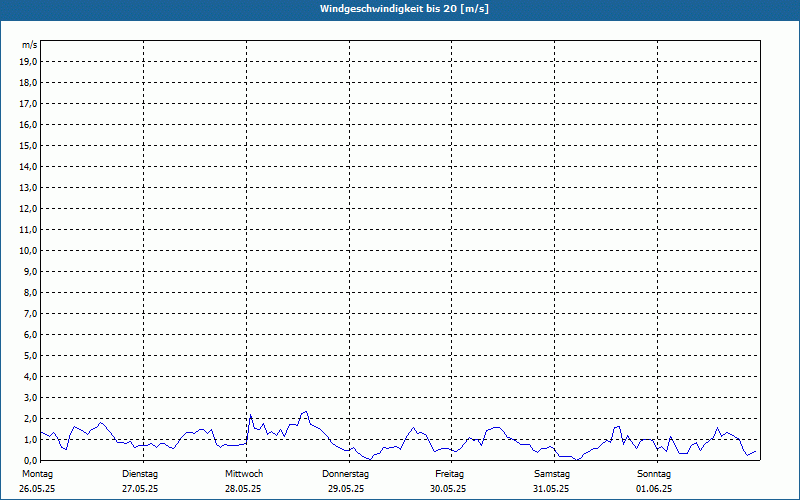This screenshot has width=800, height=500.
Task: Select the 13,0 y-axis value
Action: pos(28,188)
